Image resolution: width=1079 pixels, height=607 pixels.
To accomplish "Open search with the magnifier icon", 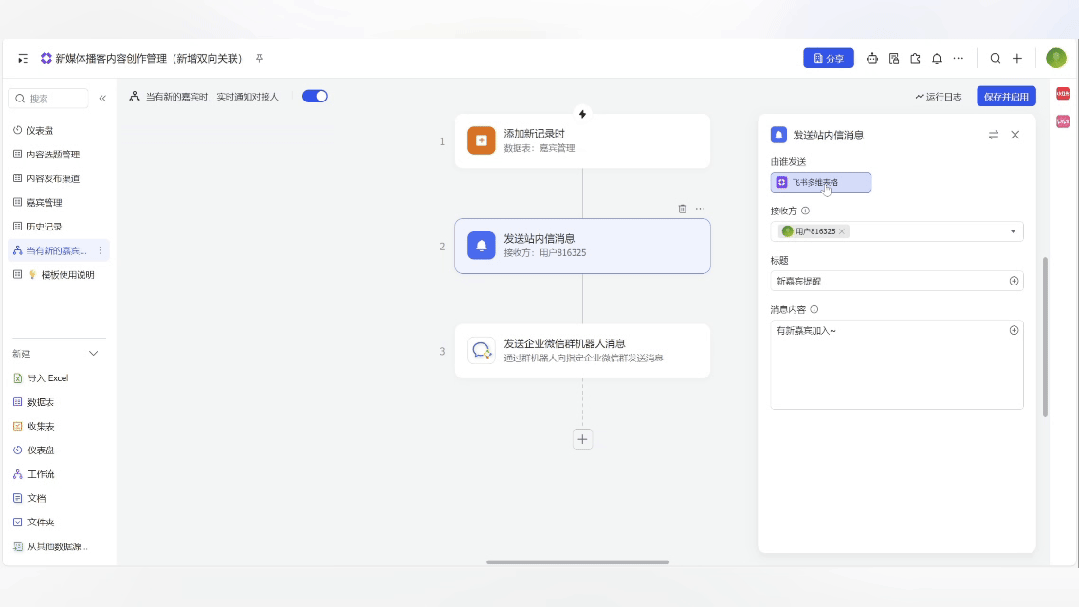I will click(x=994, y=58).
